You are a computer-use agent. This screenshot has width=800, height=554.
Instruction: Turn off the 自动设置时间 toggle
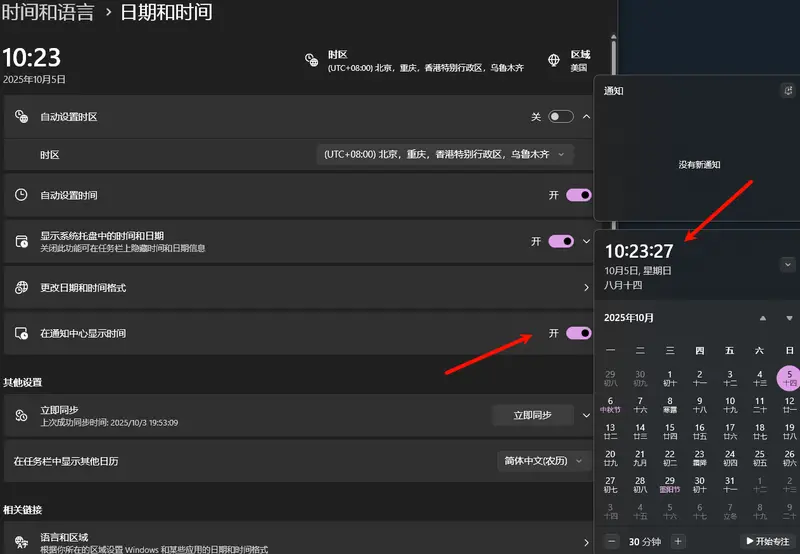pos(578,195)
